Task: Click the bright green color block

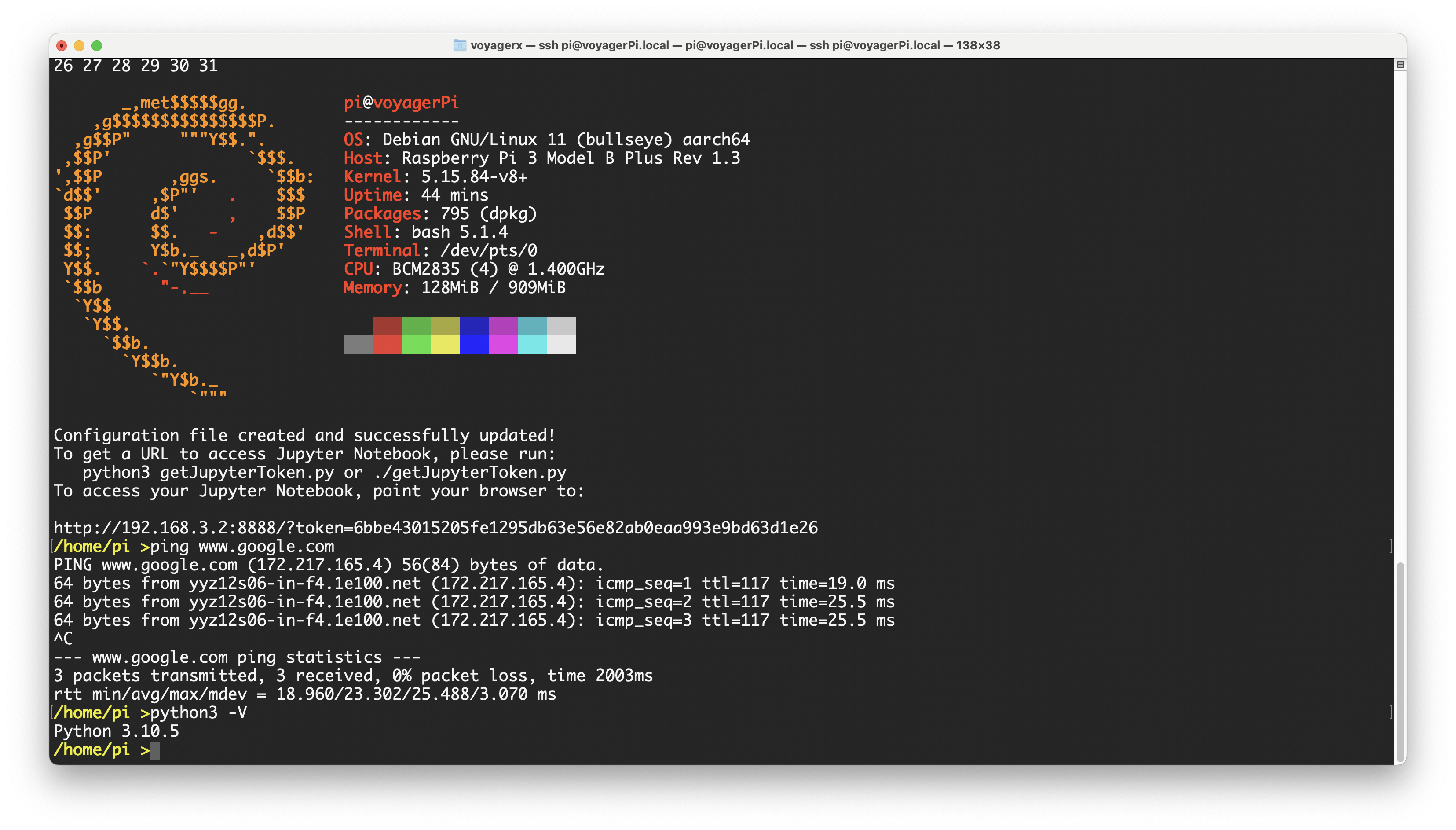Action: click(417, 344)
